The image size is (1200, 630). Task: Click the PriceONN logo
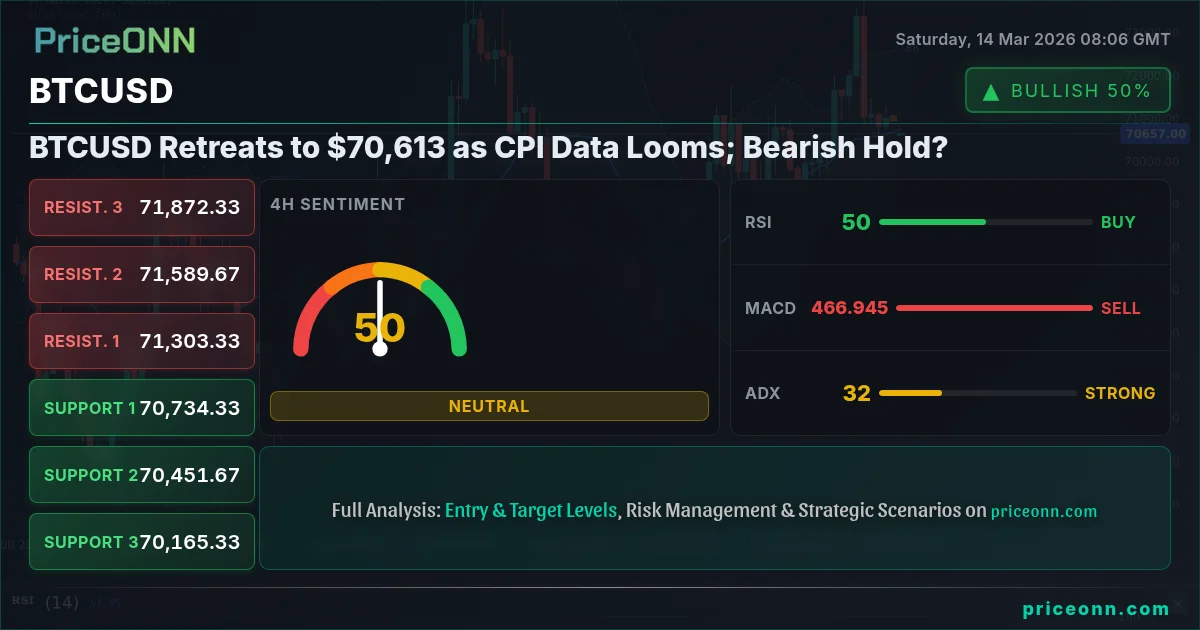click(115, 40)
